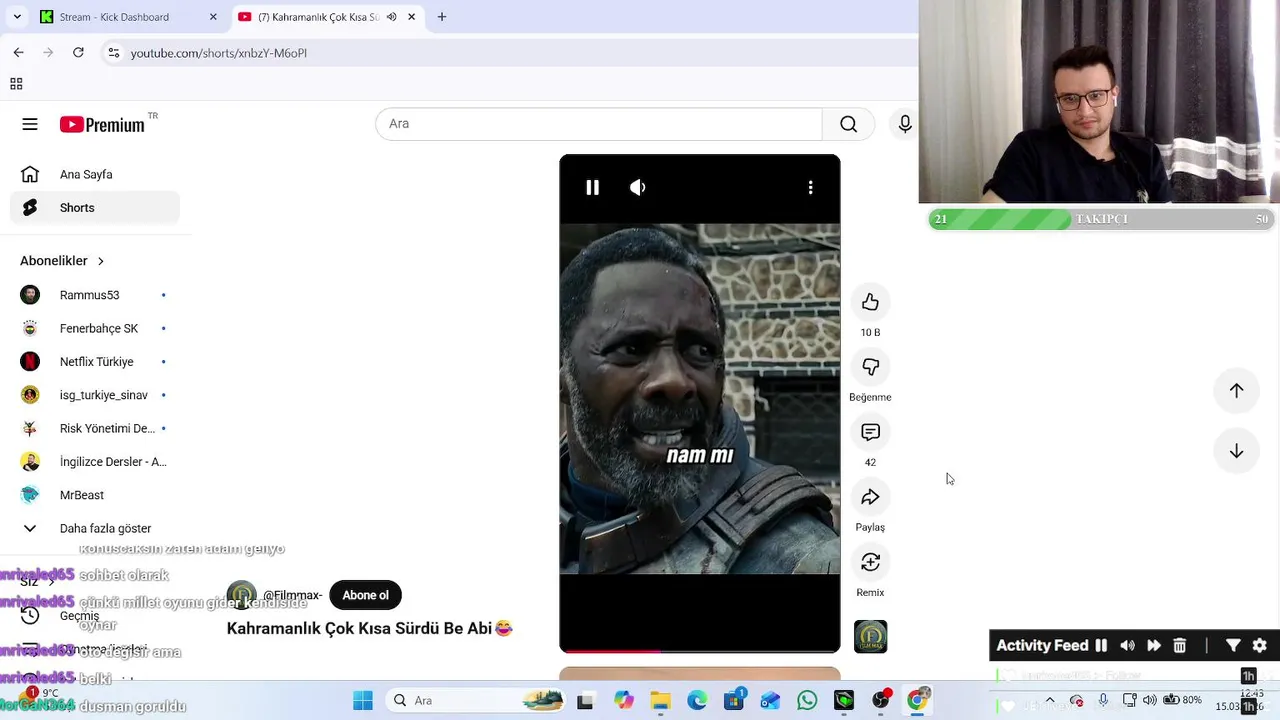Viewport: 1280px width, 720px height.
Task: Open the 42 comments on the Short
Action: click(870, 432)
